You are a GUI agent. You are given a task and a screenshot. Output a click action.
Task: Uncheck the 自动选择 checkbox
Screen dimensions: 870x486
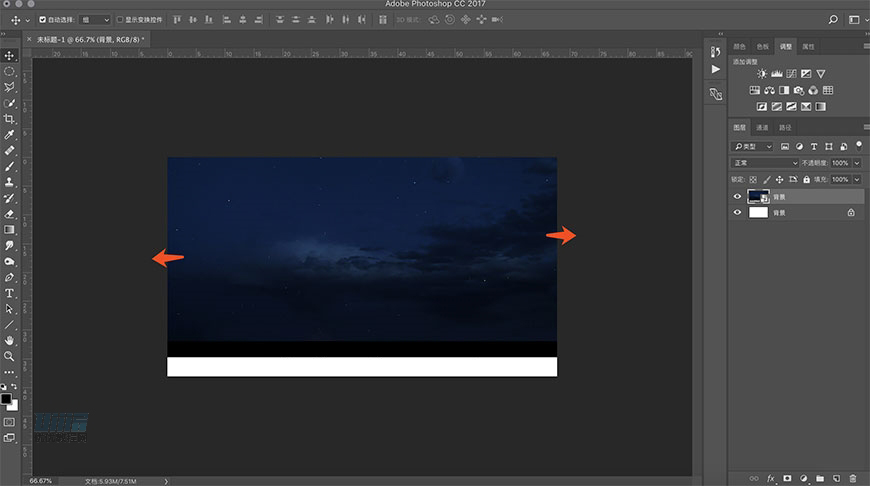(42, 20)
